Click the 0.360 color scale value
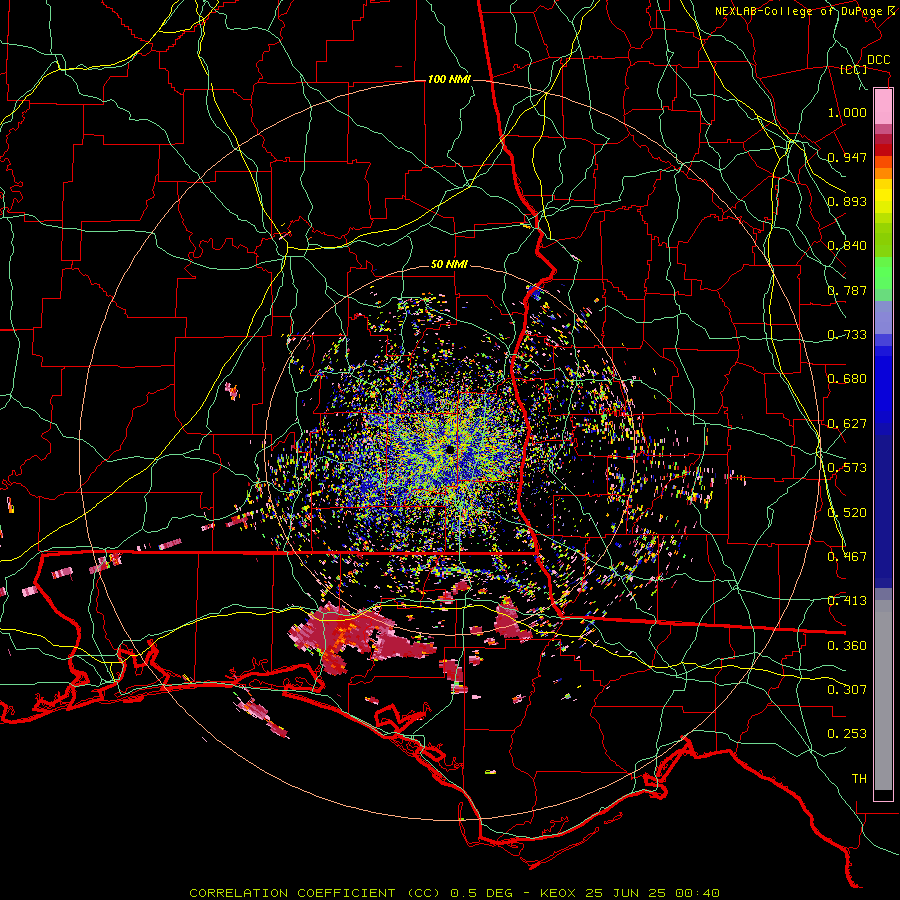 click(847, 646)
